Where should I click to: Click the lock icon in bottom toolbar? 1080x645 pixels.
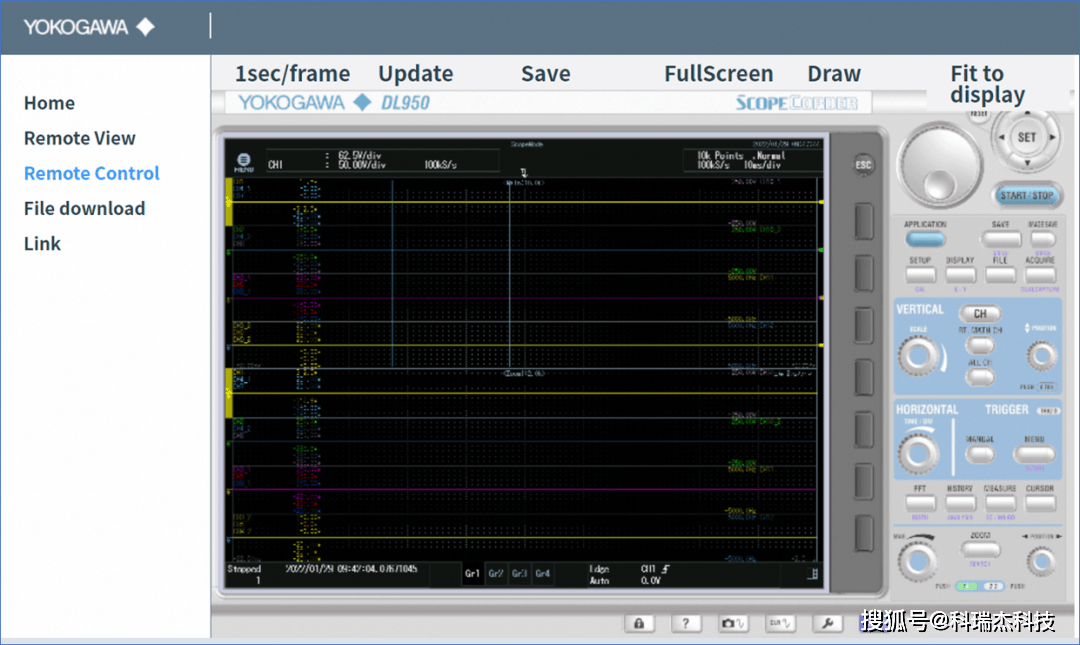[x=639, y=623]
